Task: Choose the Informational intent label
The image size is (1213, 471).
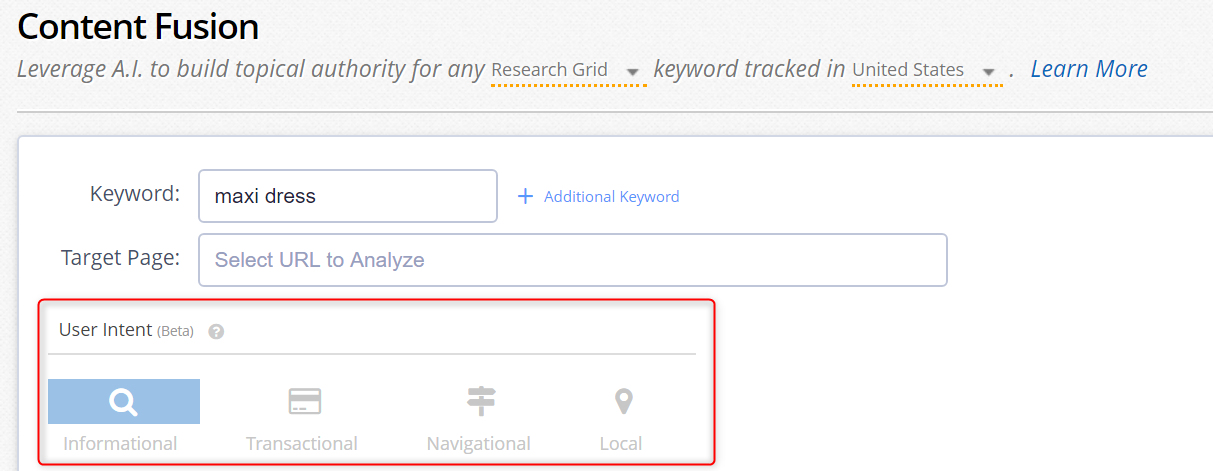Action: (x=120, y=443)
